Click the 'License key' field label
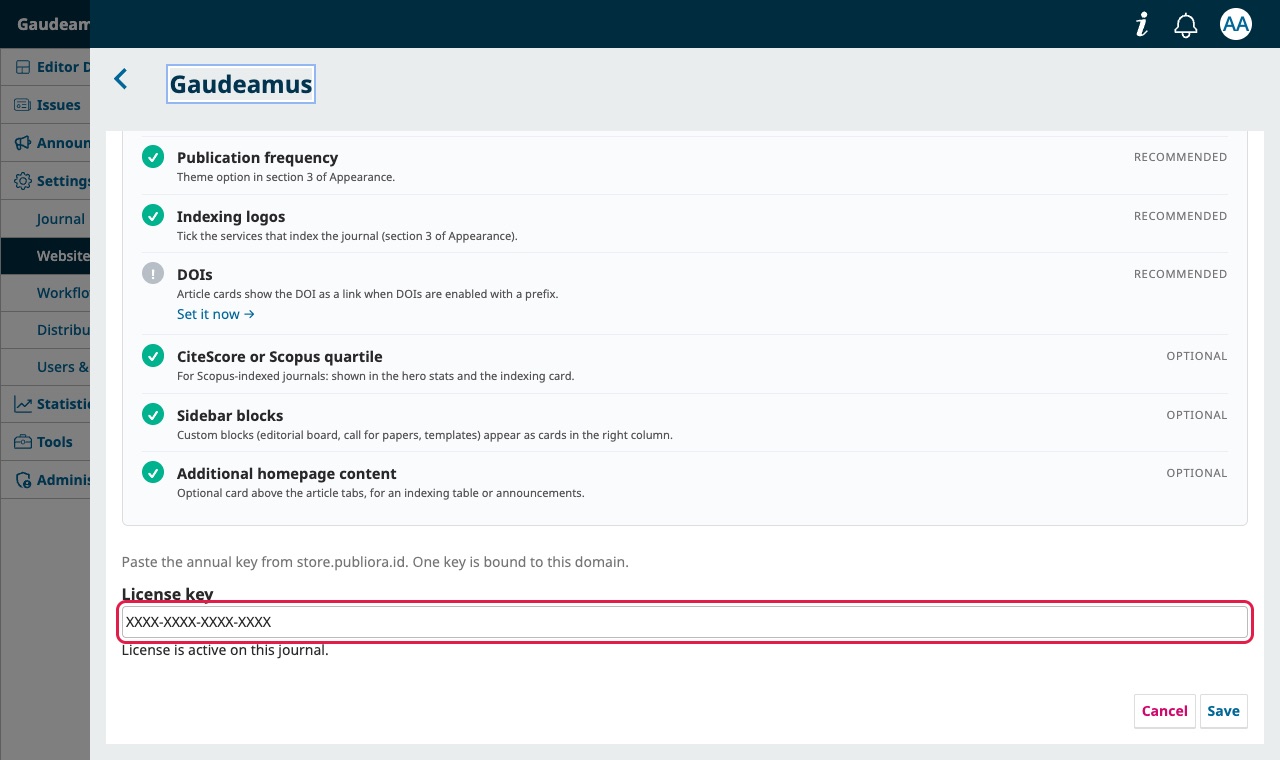This screenshot has width=1280, height=760. pyautogui.click(x=168, y=594)
